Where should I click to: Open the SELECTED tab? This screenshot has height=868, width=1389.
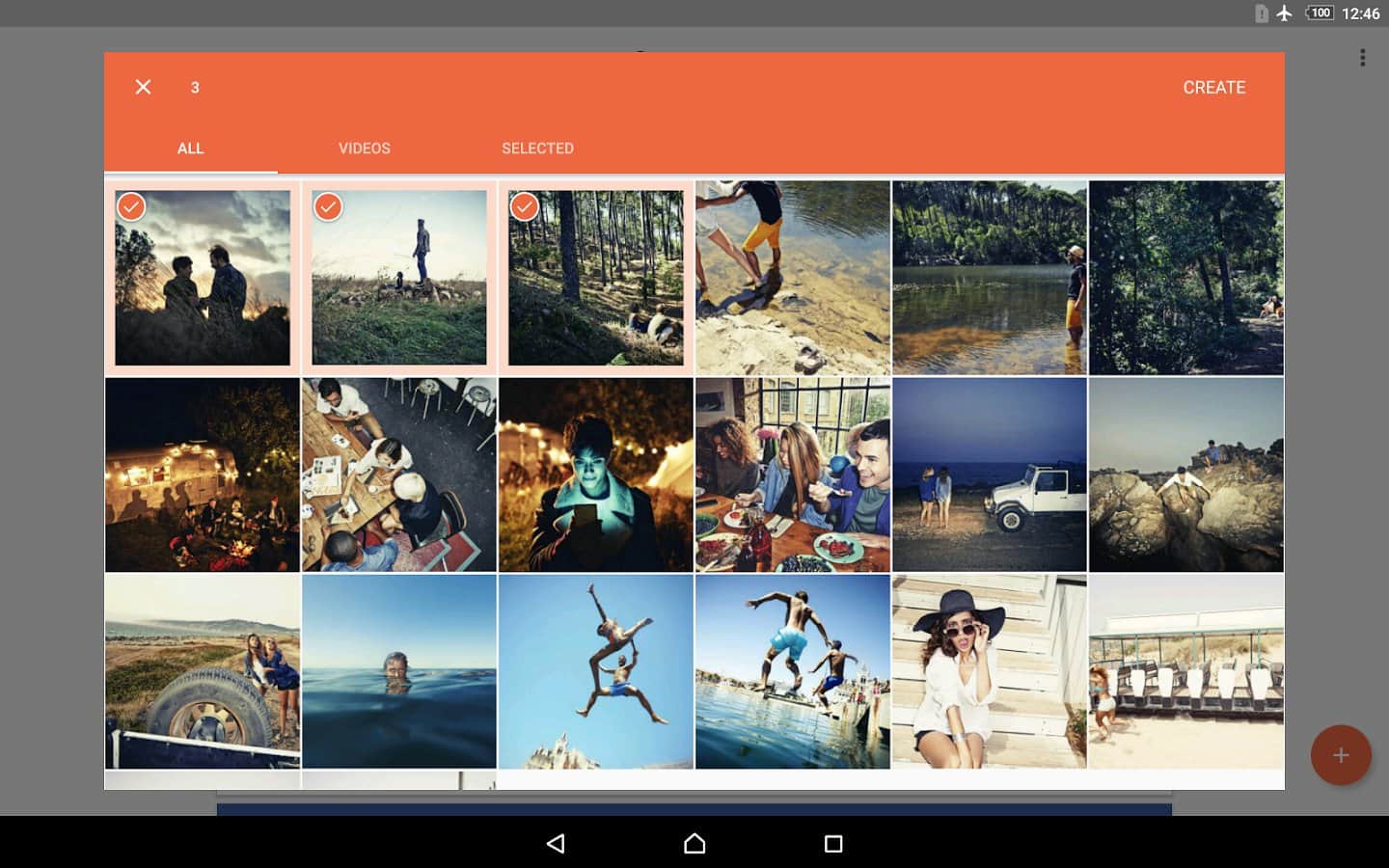point(537,149)
